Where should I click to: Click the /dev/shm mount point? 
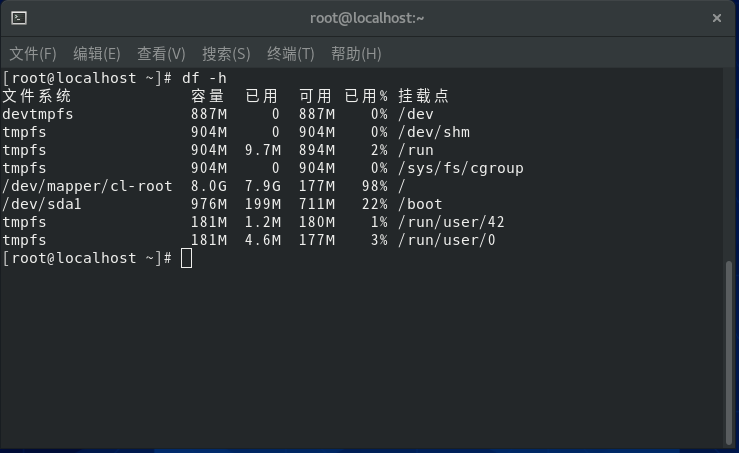click(434, 132)
